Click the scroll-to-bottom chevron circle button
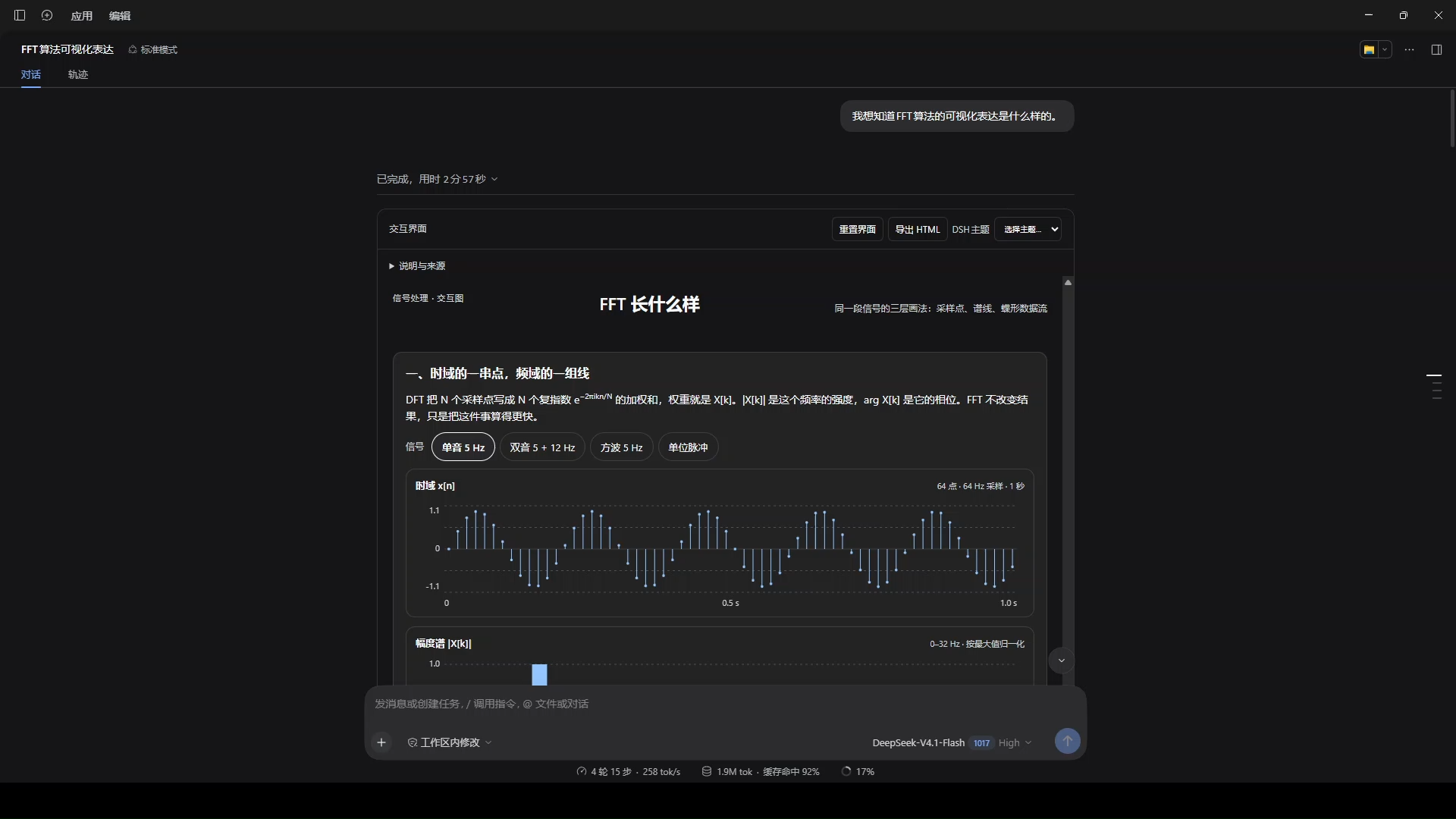The height and width of the screenshot is (819, 1456). (1062, 661)
